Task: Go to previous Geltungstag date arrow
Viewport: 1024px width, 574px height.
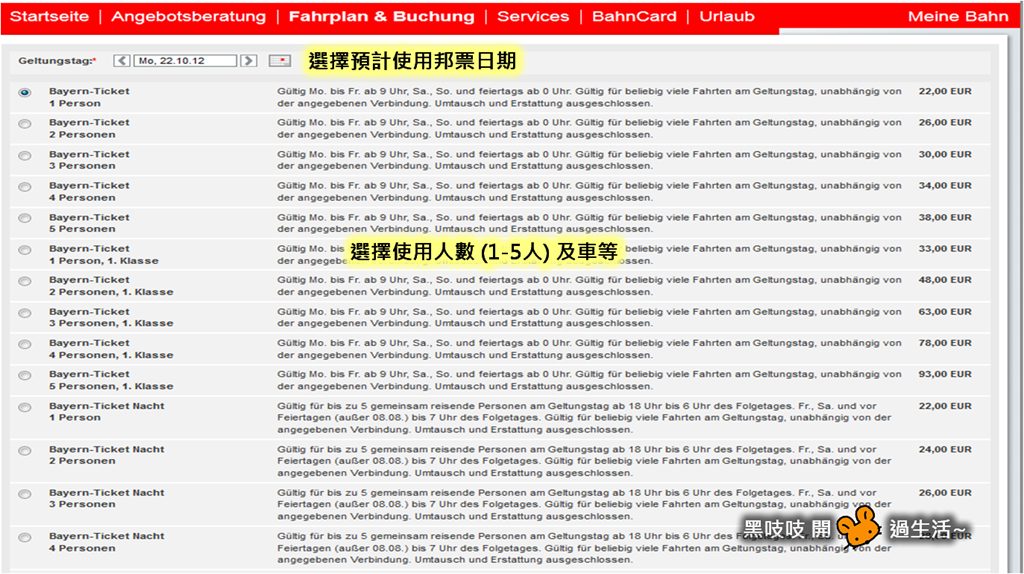Action: [121, 61]
